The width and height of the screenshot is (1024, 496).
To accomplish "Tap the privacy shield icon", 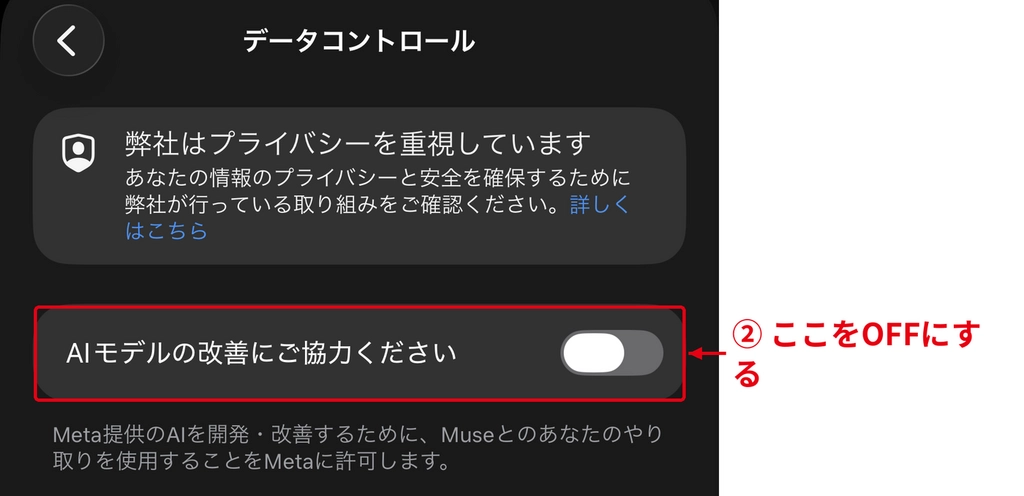I will [x=78, y=153].
